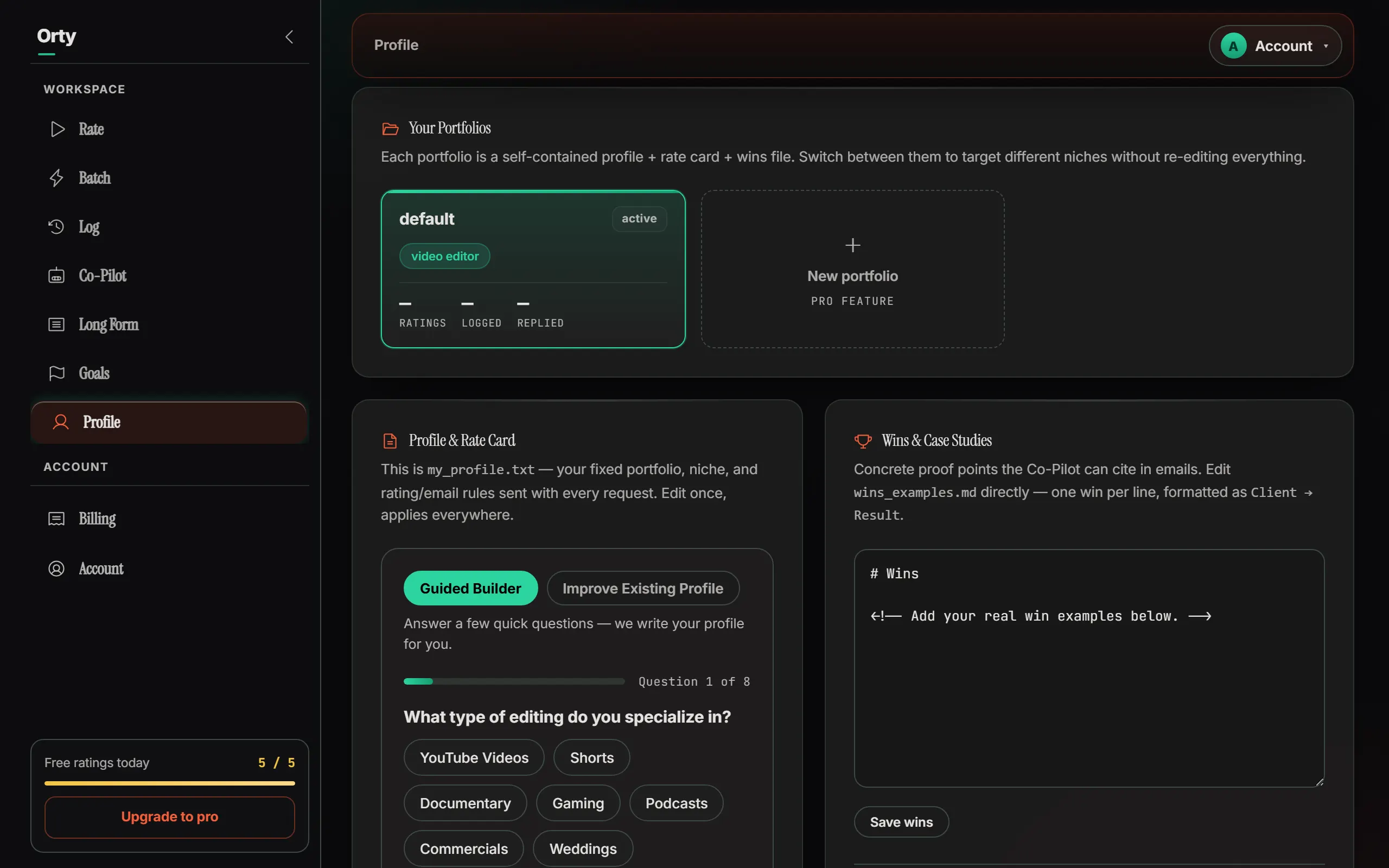Click the Your Portfolios folder icon
The image size is (1389, 868).
pyautogui.click(x=390, y=129)
